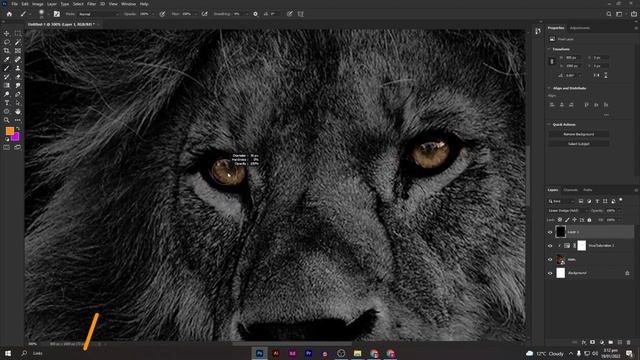Click the Layer 1 black thumbnail
This screenshot has height=360, width=640.
click(x=560, y=232)
